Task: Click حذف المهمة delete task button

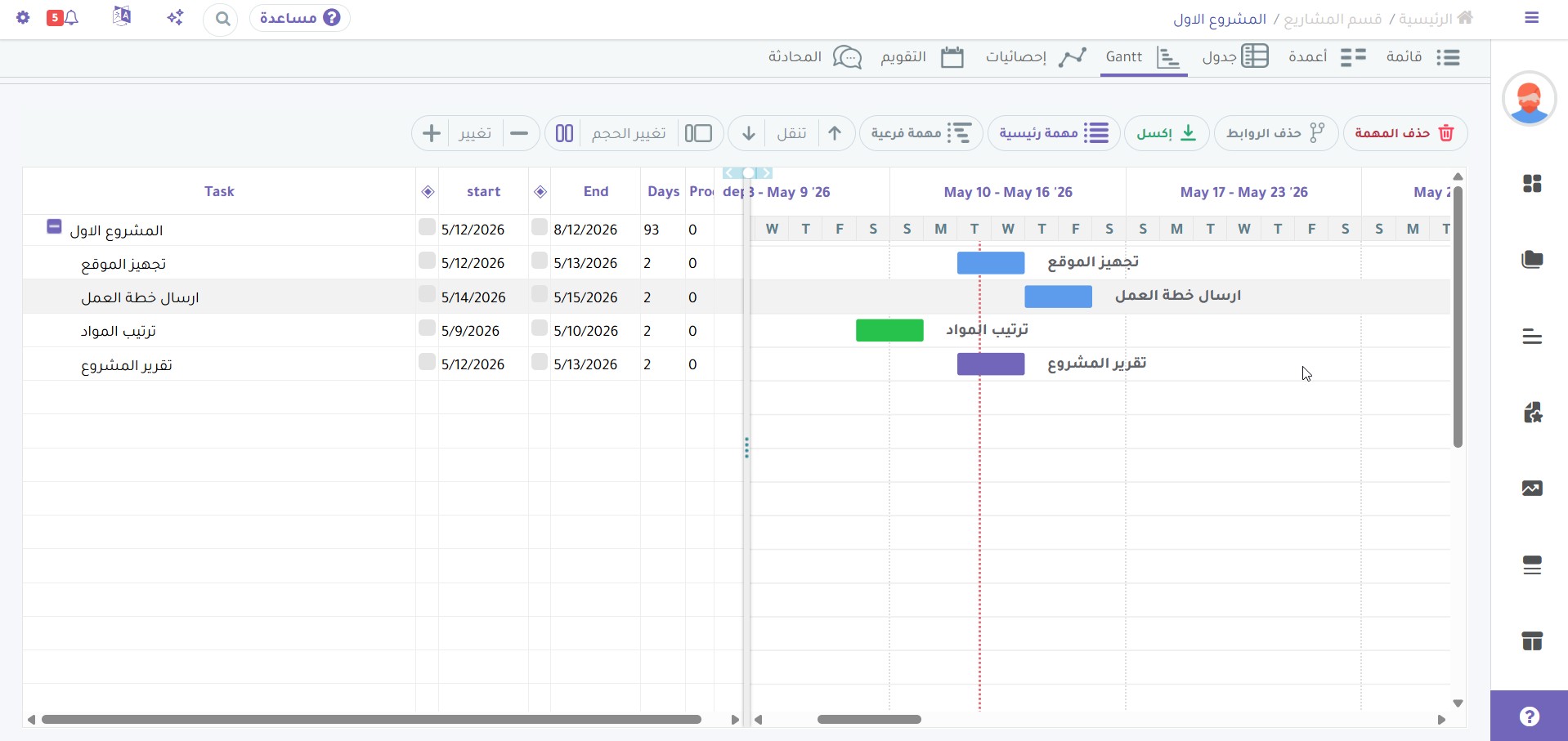Action: [x=1405, y=133]
